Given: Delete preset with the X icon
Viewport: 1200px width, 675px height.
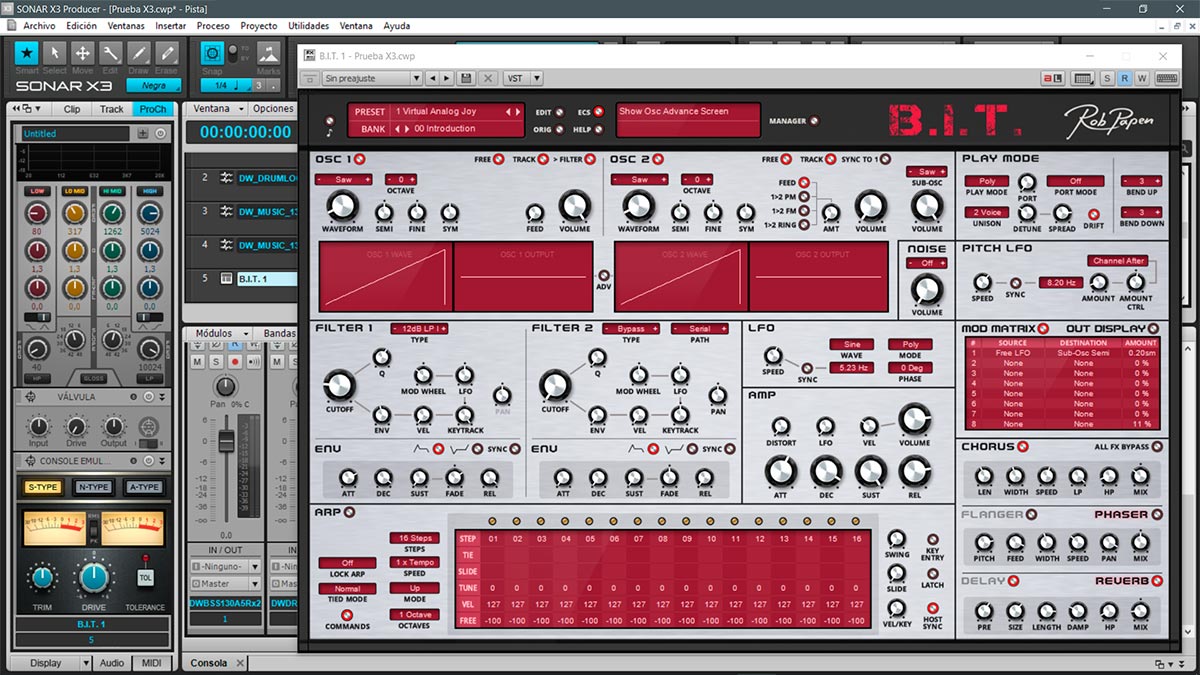Looking at the screenshot, I should click(x=488, y=78).
